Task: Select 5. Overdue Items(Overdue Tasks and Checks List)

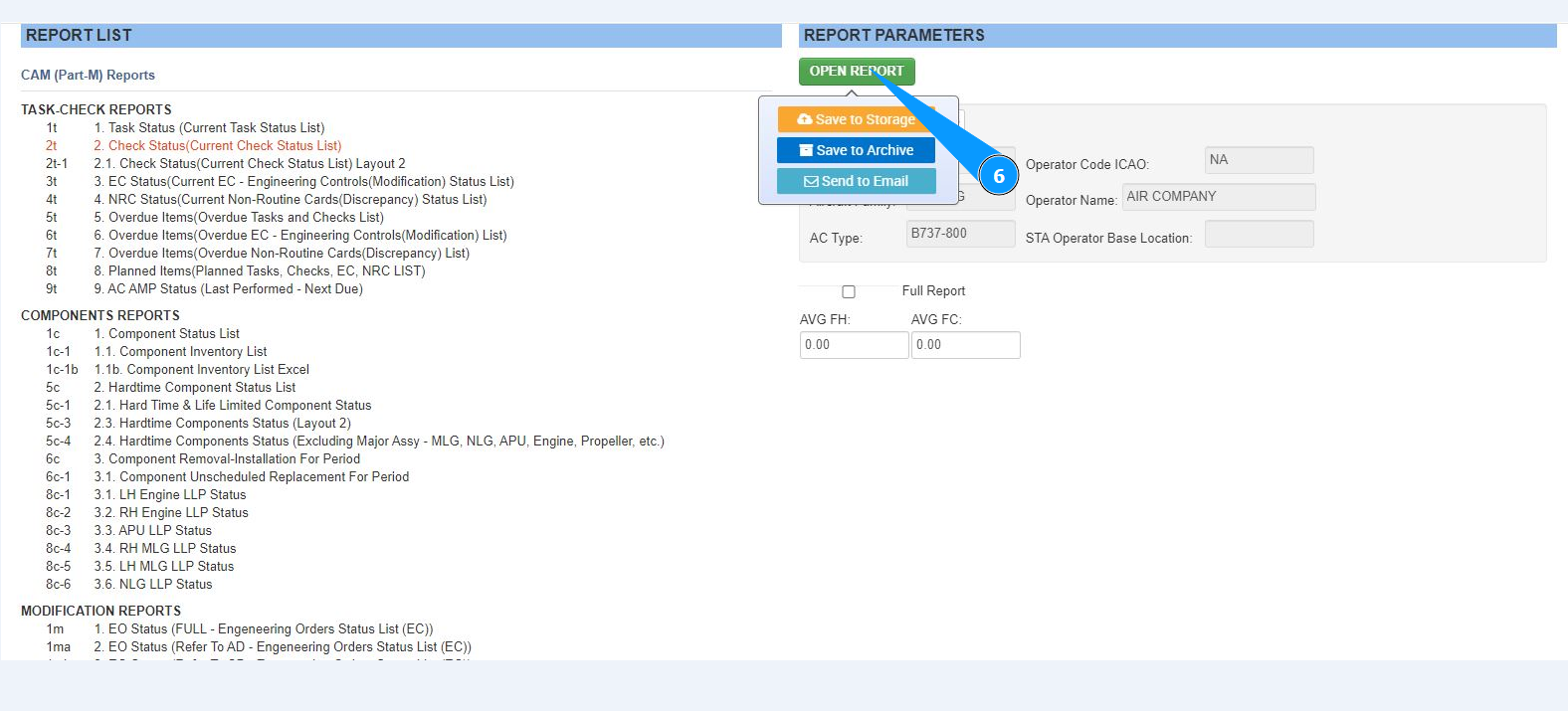Action: point(239,218)
